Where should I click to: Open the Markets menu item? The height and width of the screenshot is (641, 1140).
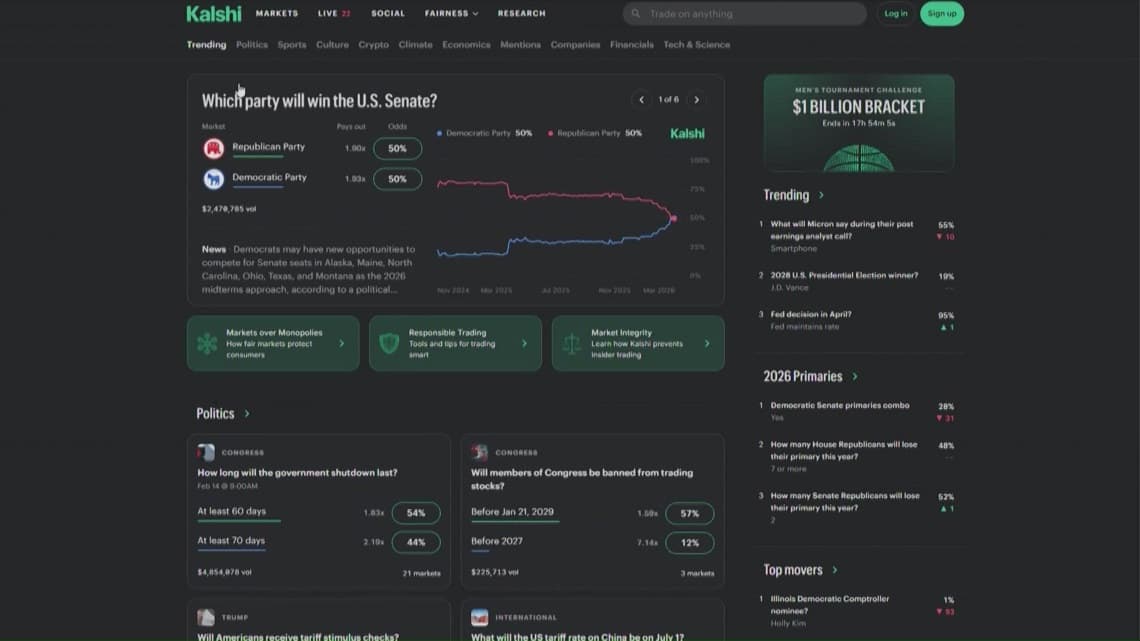click(277, 14)
